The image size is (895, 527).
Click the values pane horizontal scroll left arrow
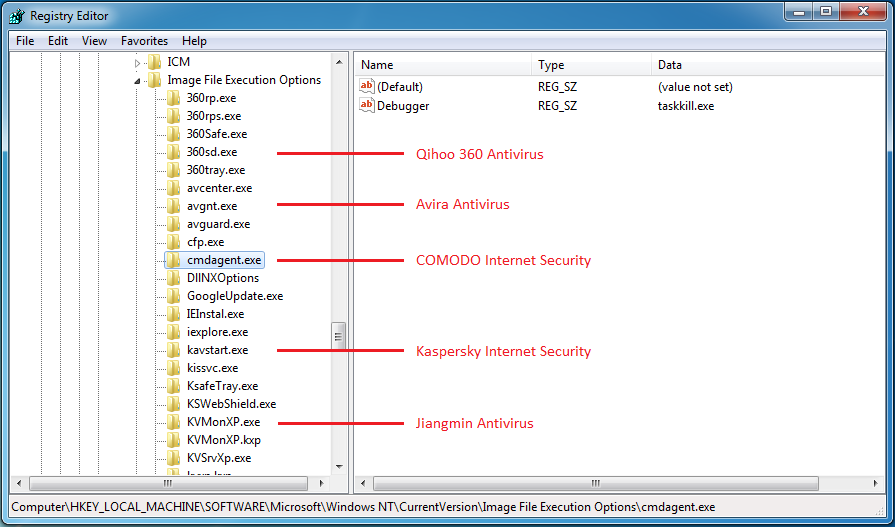[364, 484]
